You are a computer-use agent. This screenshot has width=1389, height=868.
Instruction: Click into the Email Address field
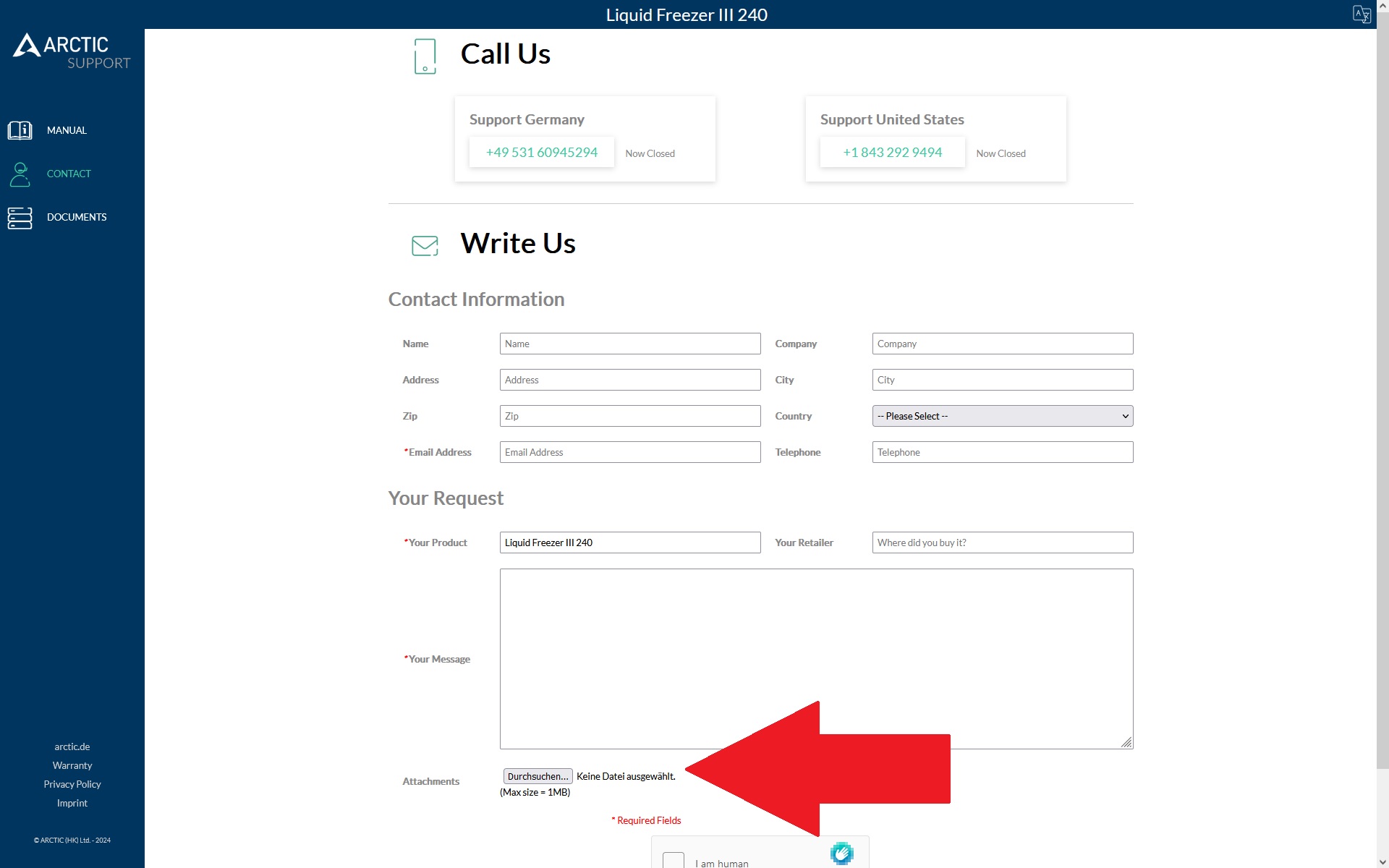click(x=629, y=452)
